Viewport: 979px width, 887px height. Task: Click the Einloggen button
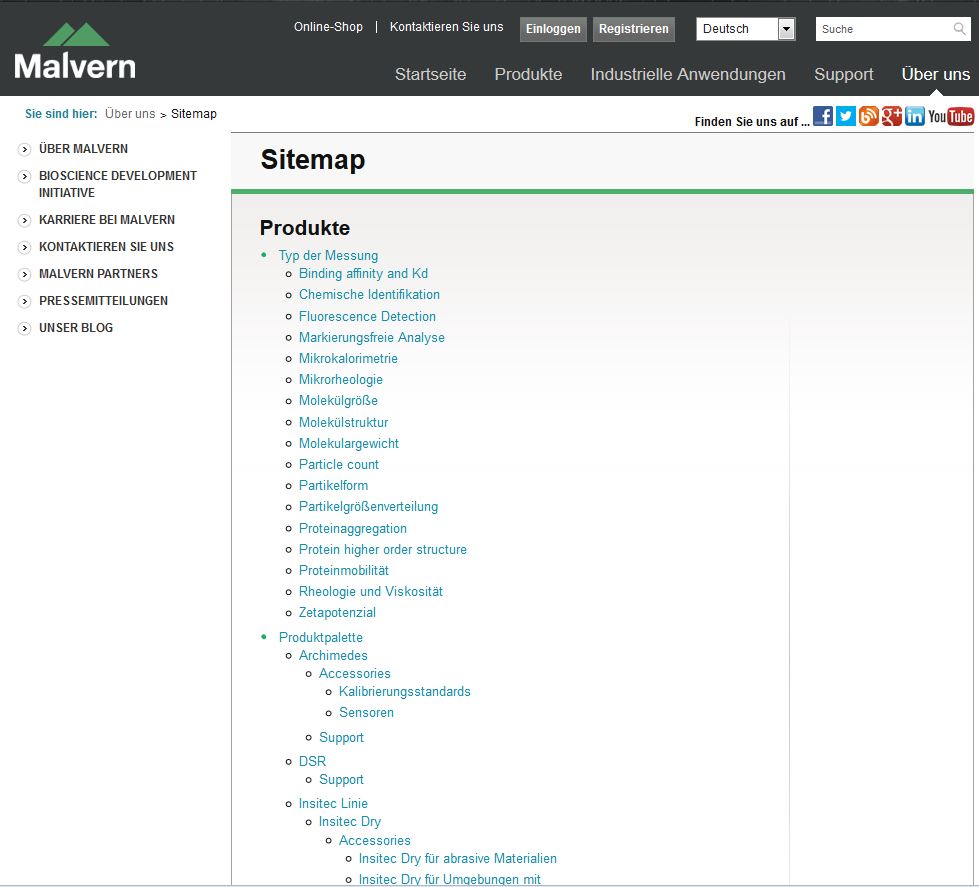(553, 29)
